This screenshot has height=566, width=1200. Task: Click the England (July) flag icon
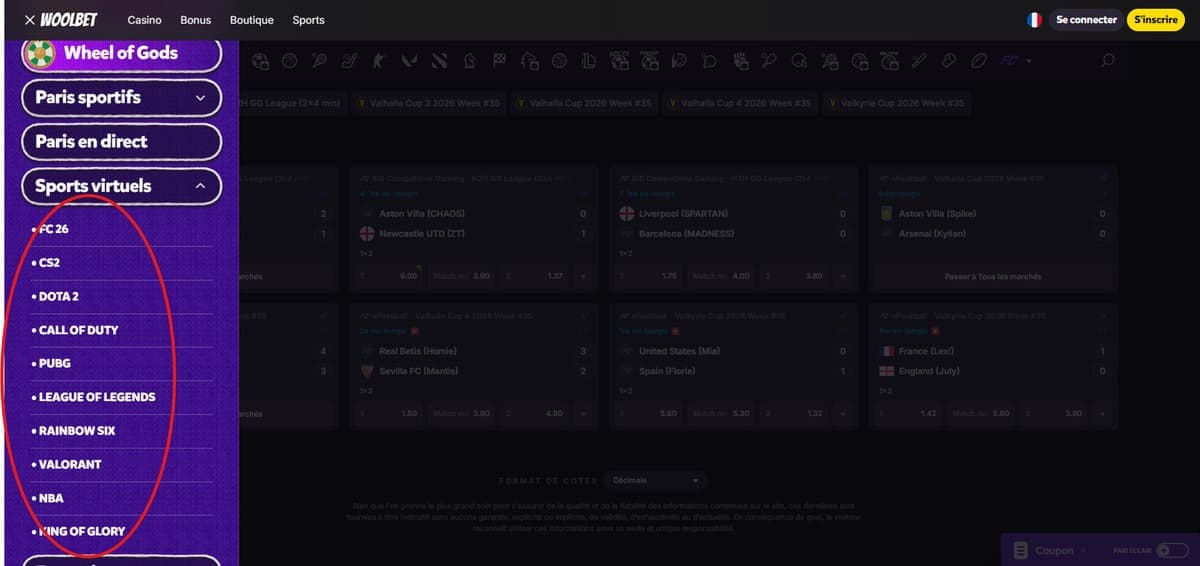pyautogui.click(x=886, y=371)
